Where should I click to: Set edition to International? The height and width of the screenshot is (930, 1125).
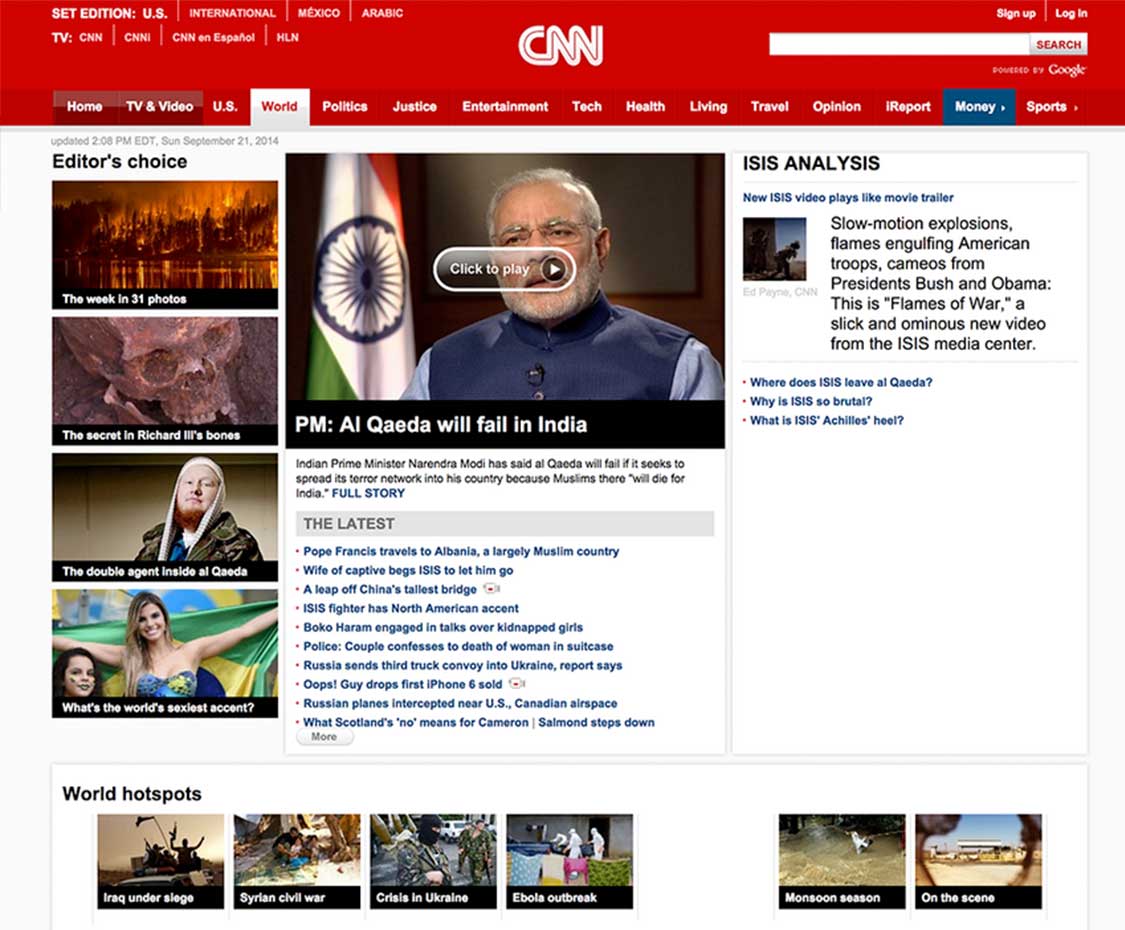[232, 13]
